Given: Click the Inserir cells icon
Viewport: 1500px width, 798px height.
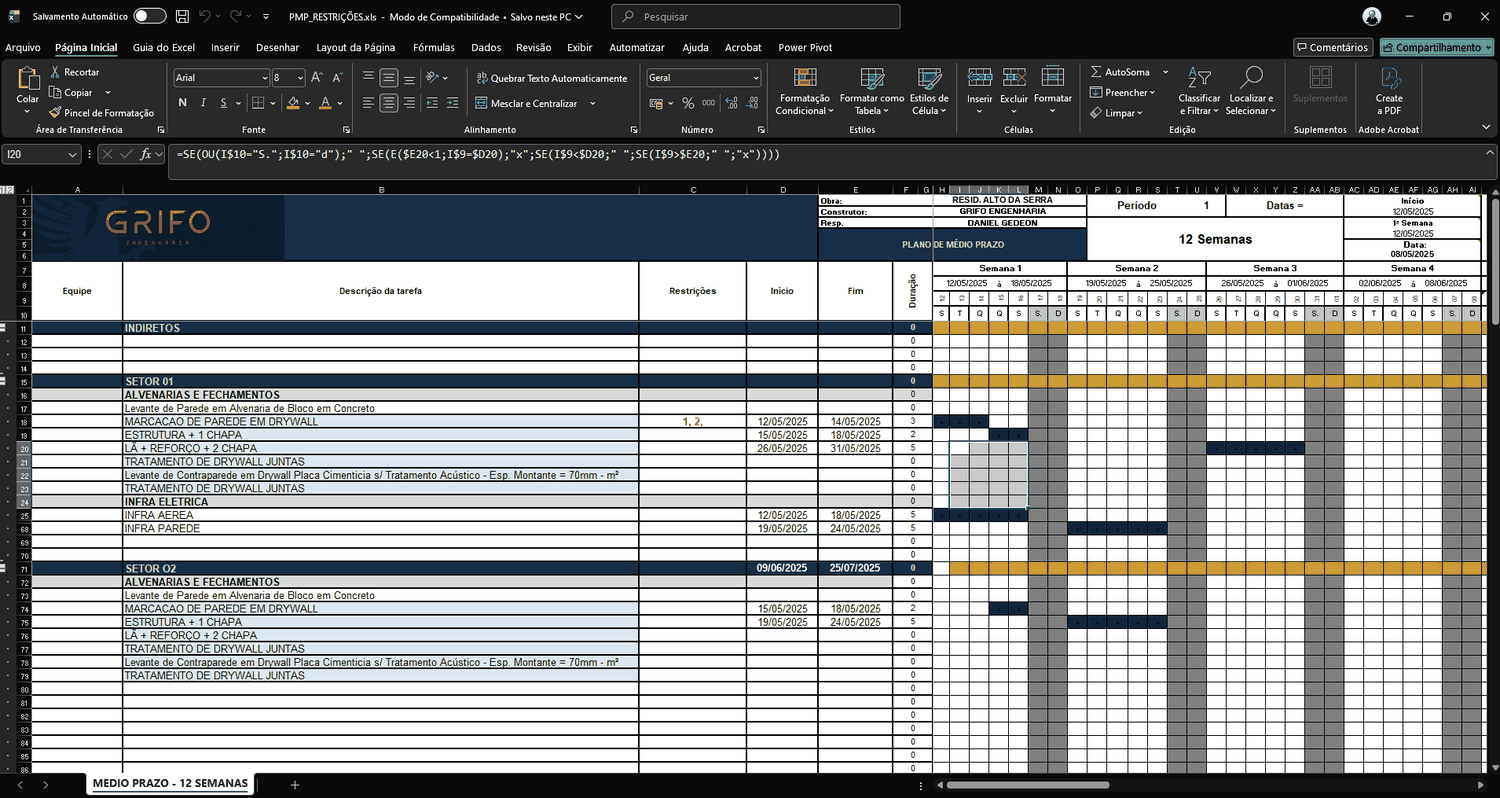Looking at the screenshot, I should coord(979,79).
